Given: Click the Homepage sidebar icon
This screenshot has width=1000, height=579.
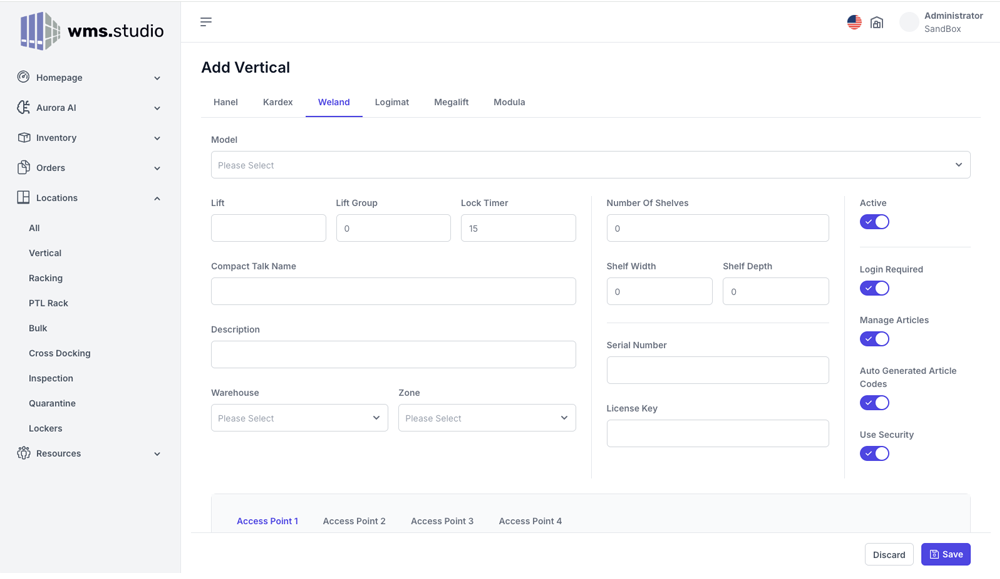Looking at the screenshot, I should click(24, 77).
